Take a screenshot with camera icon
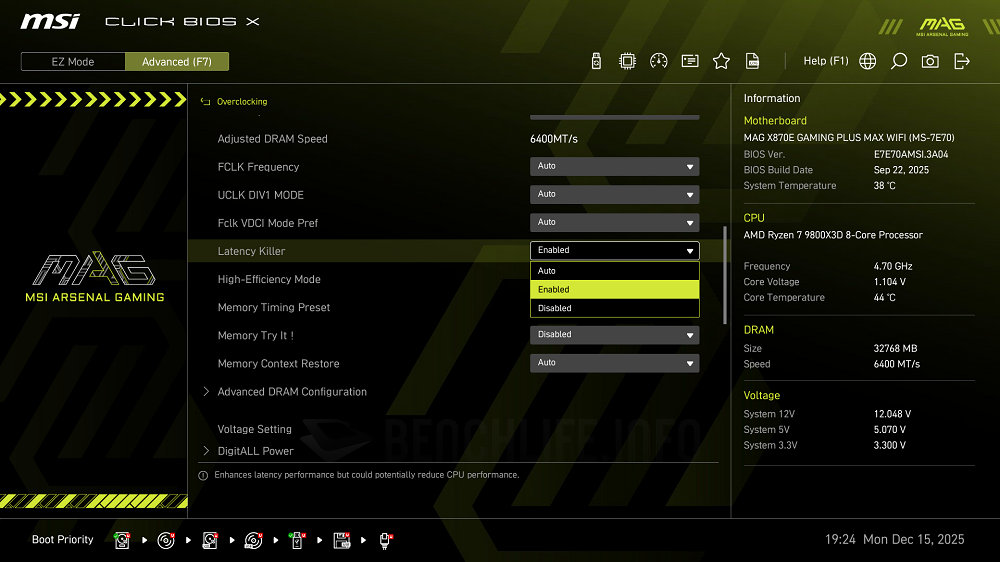Image resolution: width=1000 pixels, height=562 pixels. [x=930, y=61]
